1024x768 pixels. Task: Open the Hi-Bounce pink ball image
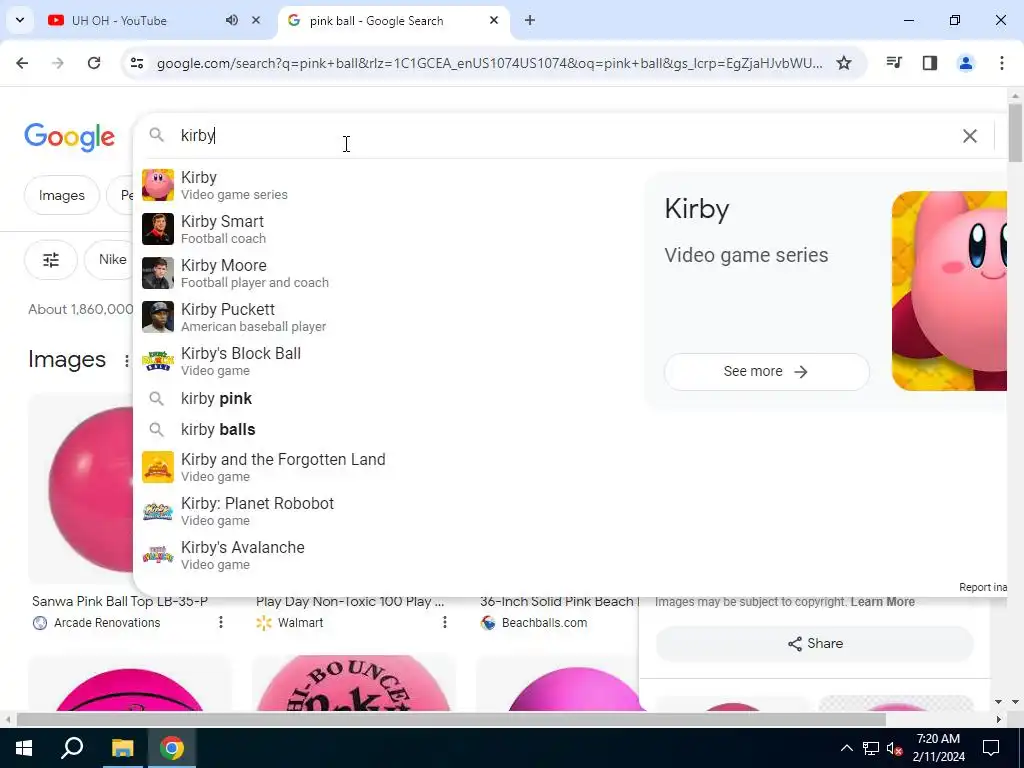tap(353, 683)
